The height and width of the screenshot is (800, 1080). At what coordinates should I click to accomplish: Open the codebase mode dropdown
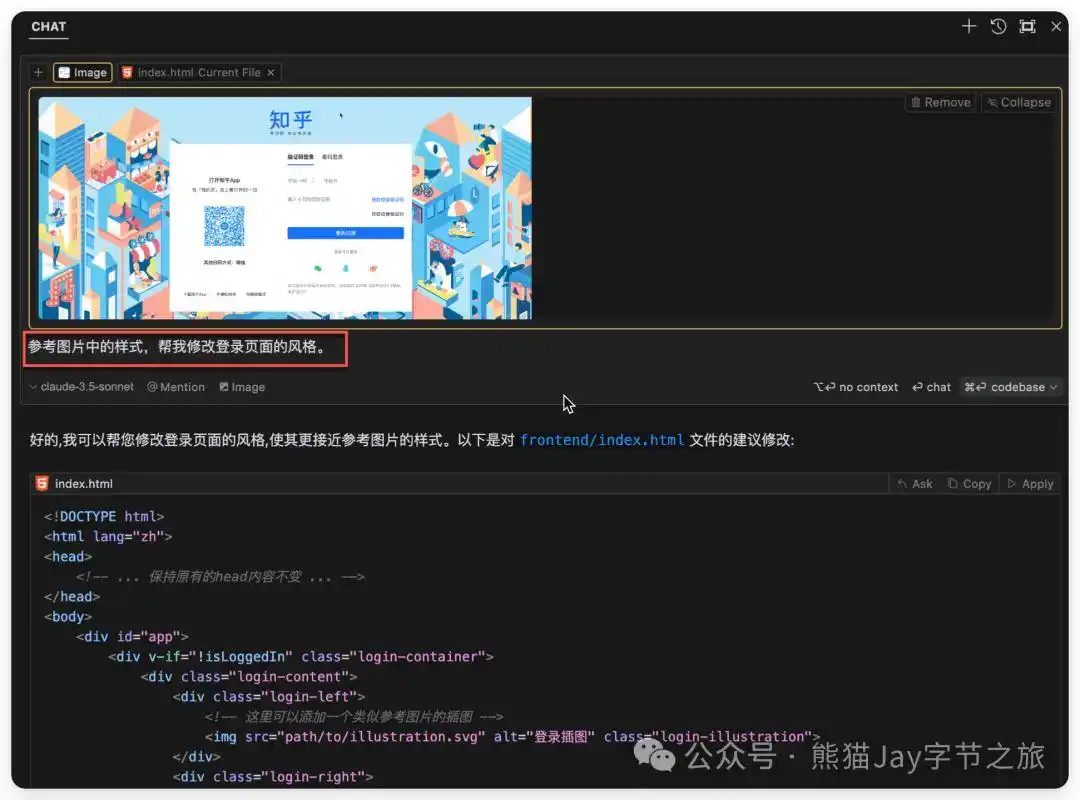[x=1010, y=387]
